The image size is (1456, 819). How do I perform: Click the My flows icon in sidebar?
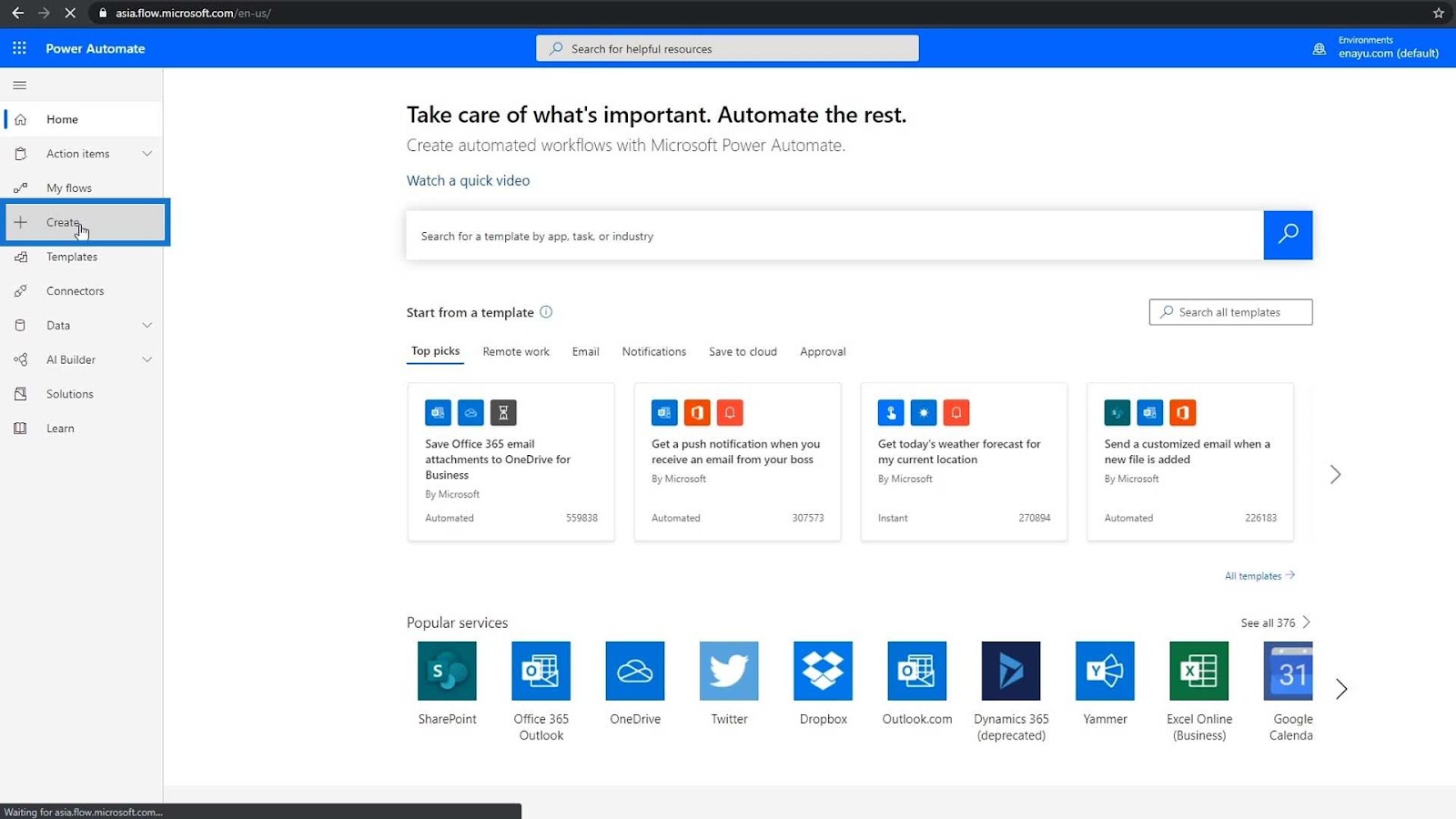pos(20,188)
